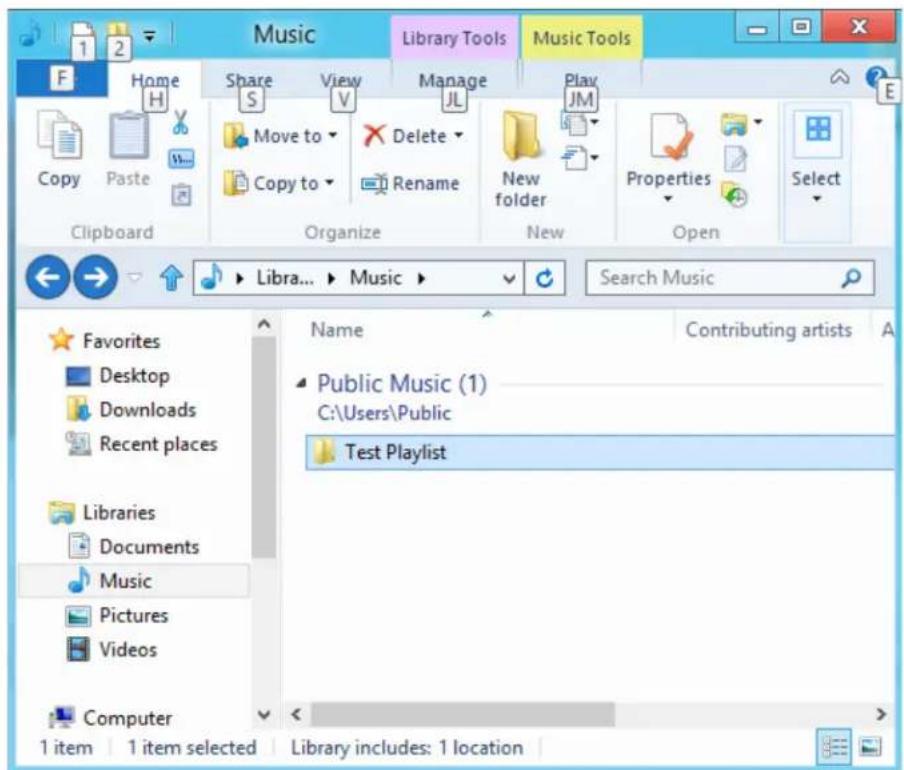Switch to the Share ribbon tab
904x770 pixels.
249,80
